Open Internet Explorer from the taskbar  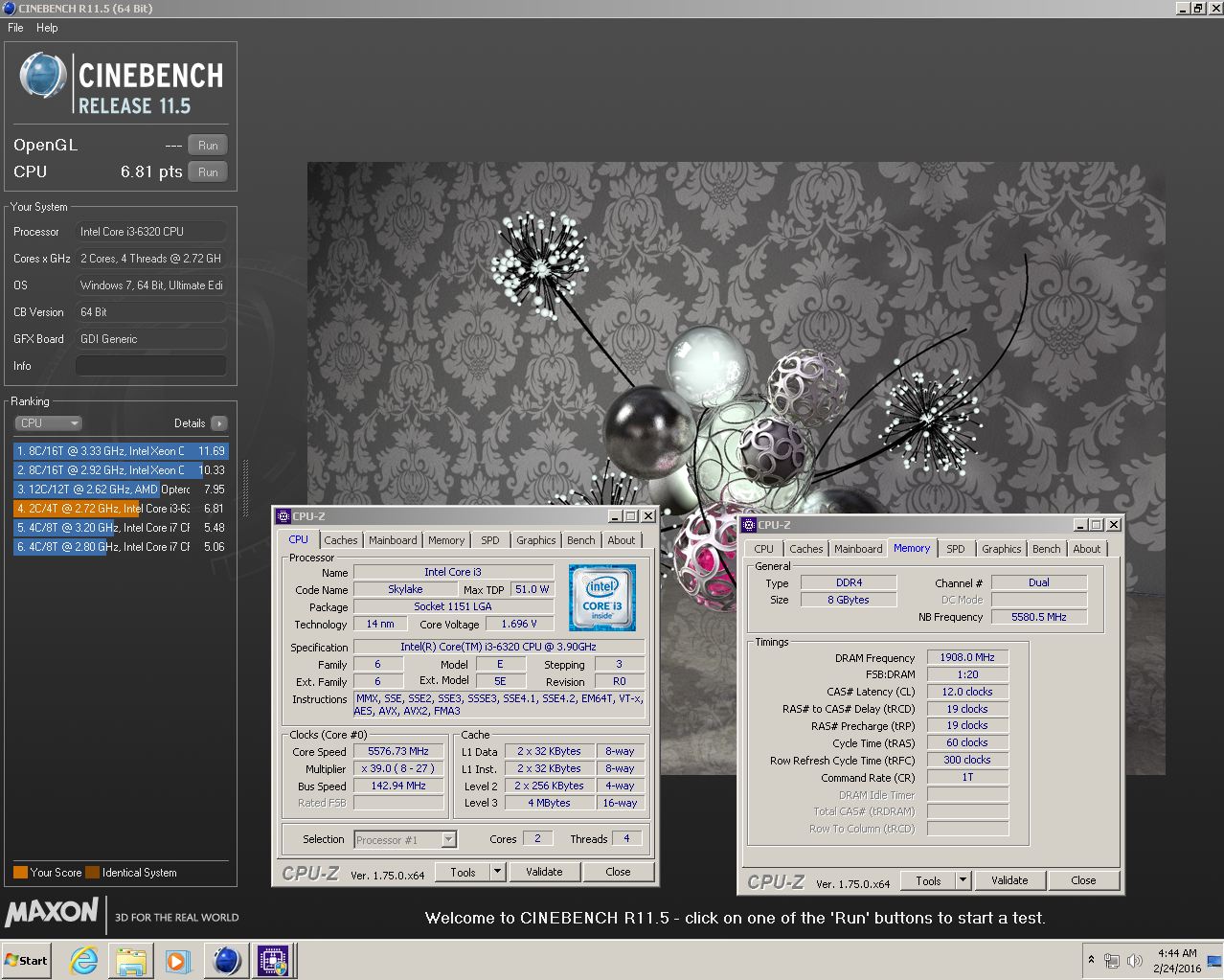(84, 961)
